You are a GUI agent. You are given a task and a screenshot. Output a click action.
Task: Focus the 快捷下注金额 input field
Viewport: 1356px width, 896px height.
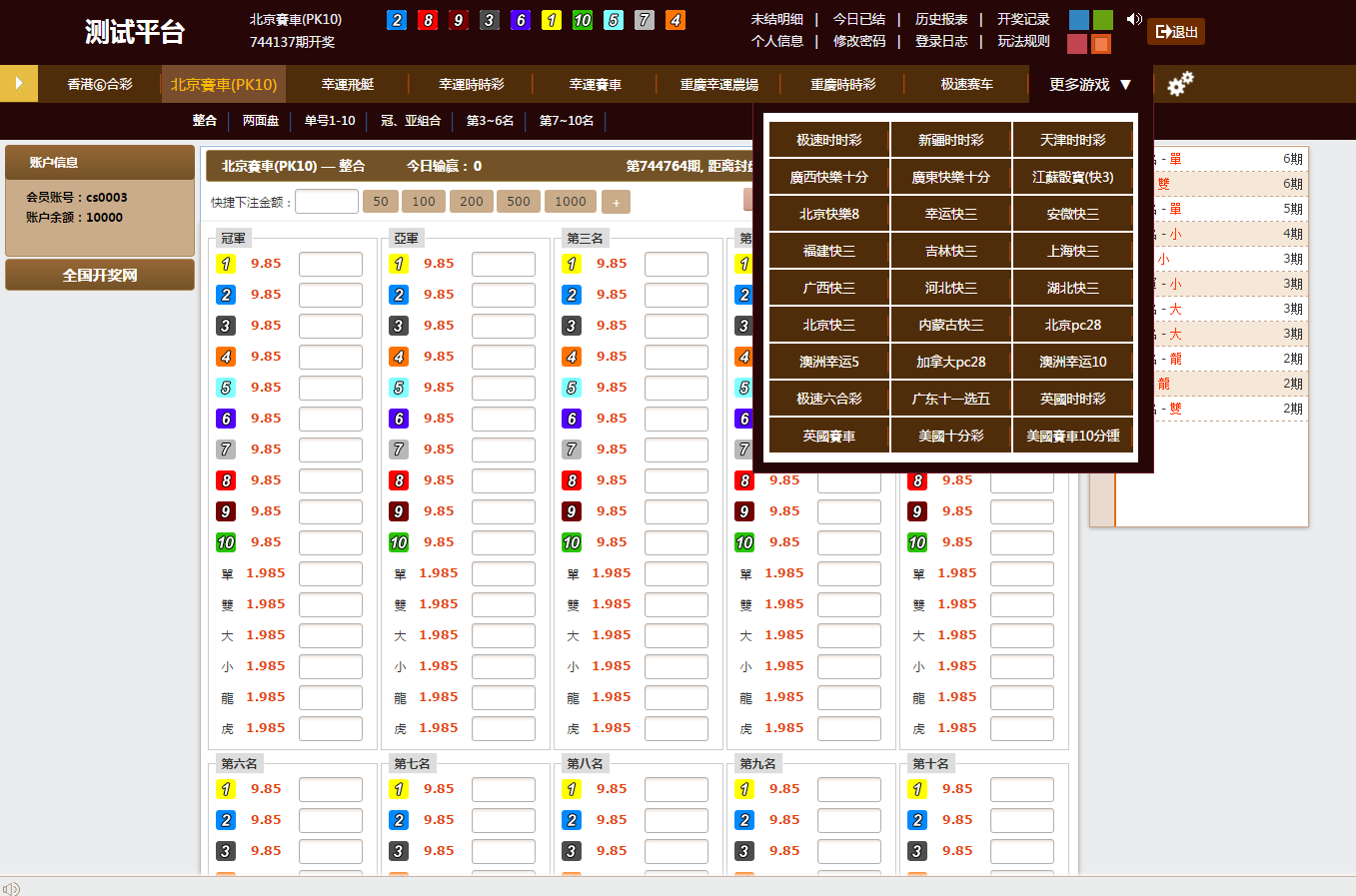(x=327, y=202)
